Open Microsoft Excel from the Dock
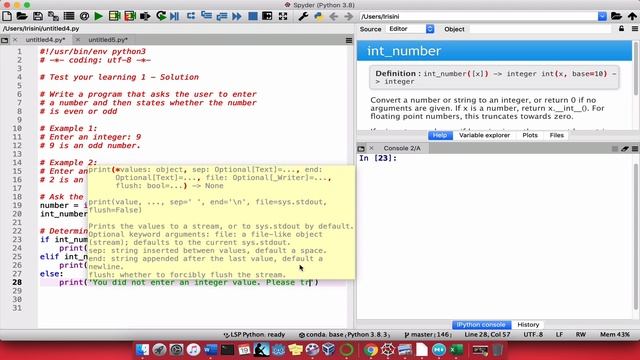The image size is (640, 360). coord(456,350)
